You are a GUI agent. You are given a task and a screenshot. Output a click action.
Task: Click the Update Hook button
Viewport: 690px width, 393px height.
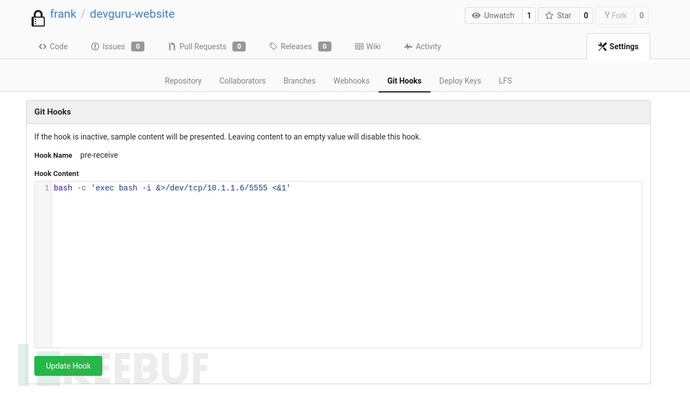[x=68, y=366]
